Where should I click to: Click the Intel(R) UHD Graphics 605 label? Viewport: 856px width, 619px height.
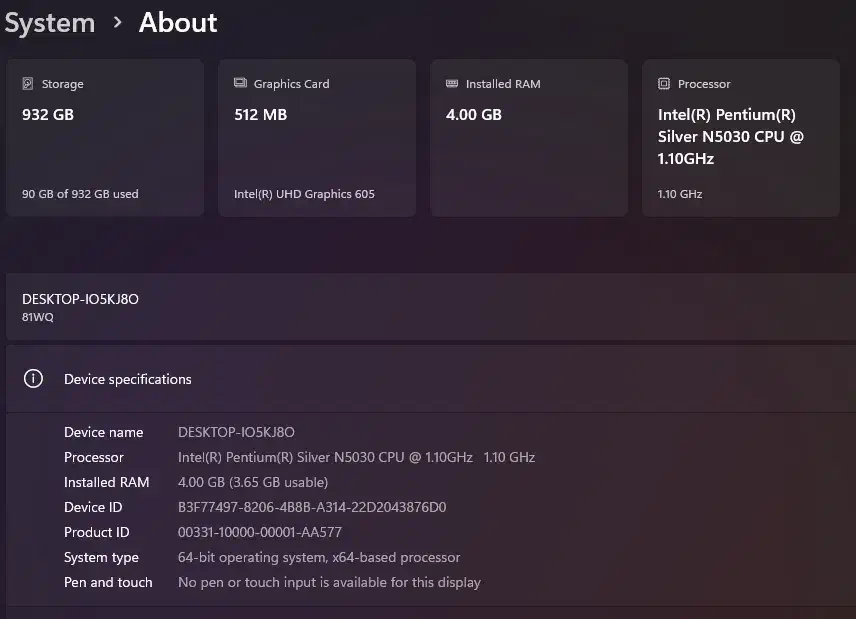click(x=304, y=194)
